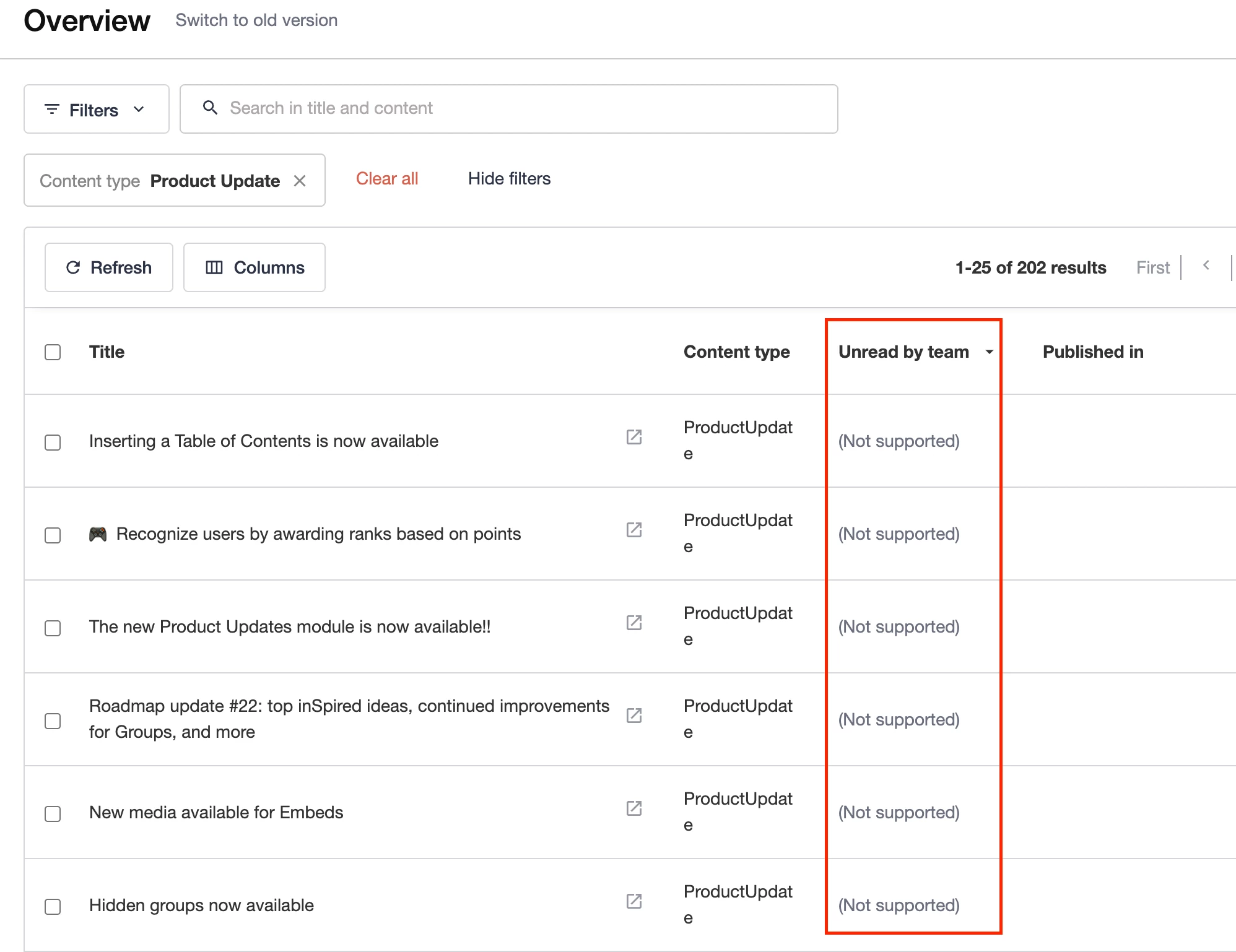This screenshot has height=952, width=1236.
Task: Click the previous page chevron arrow
Action: (x=1206, y=266)
